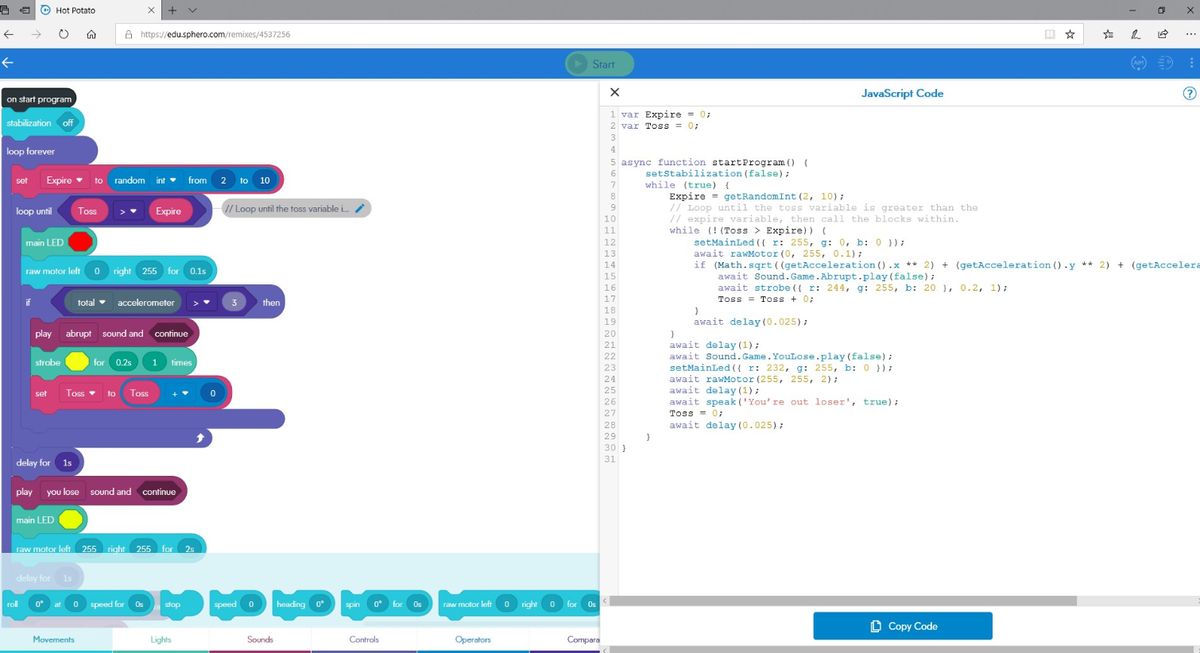Click the add notes pen icon
Image resolution: width=1200 pixels, height=653 pixels.
pos(1136,34)
